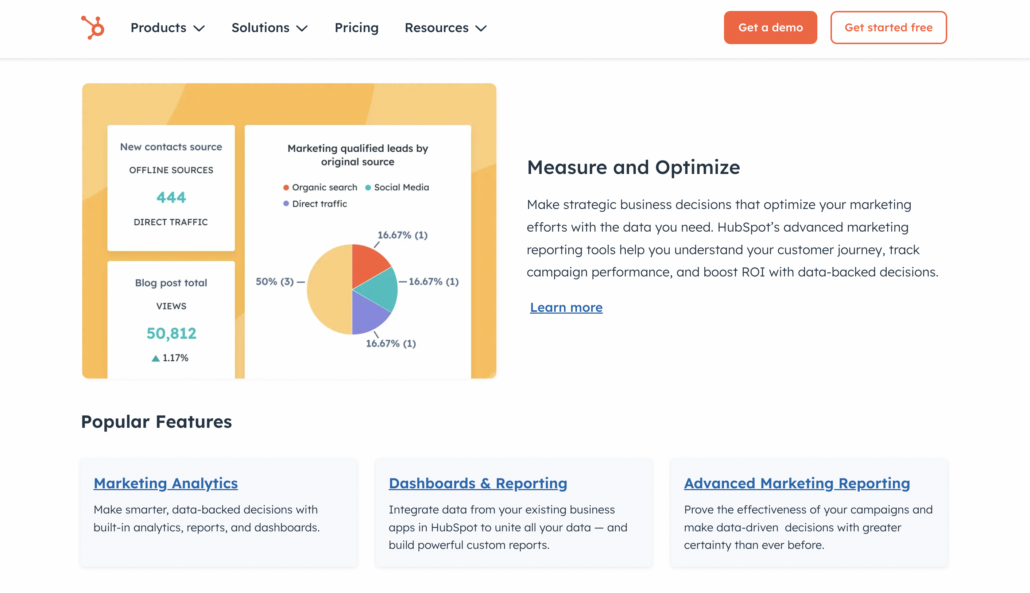Screen dimensions: 1030x593
Task: Click the purple Direct traffic legend dot
Action: point(286,204)
